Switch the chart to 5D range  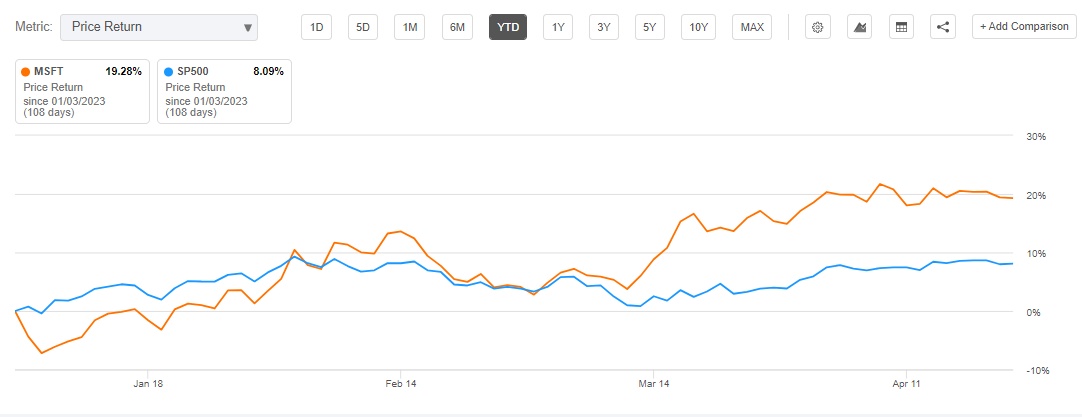click(x=363, y=27)
